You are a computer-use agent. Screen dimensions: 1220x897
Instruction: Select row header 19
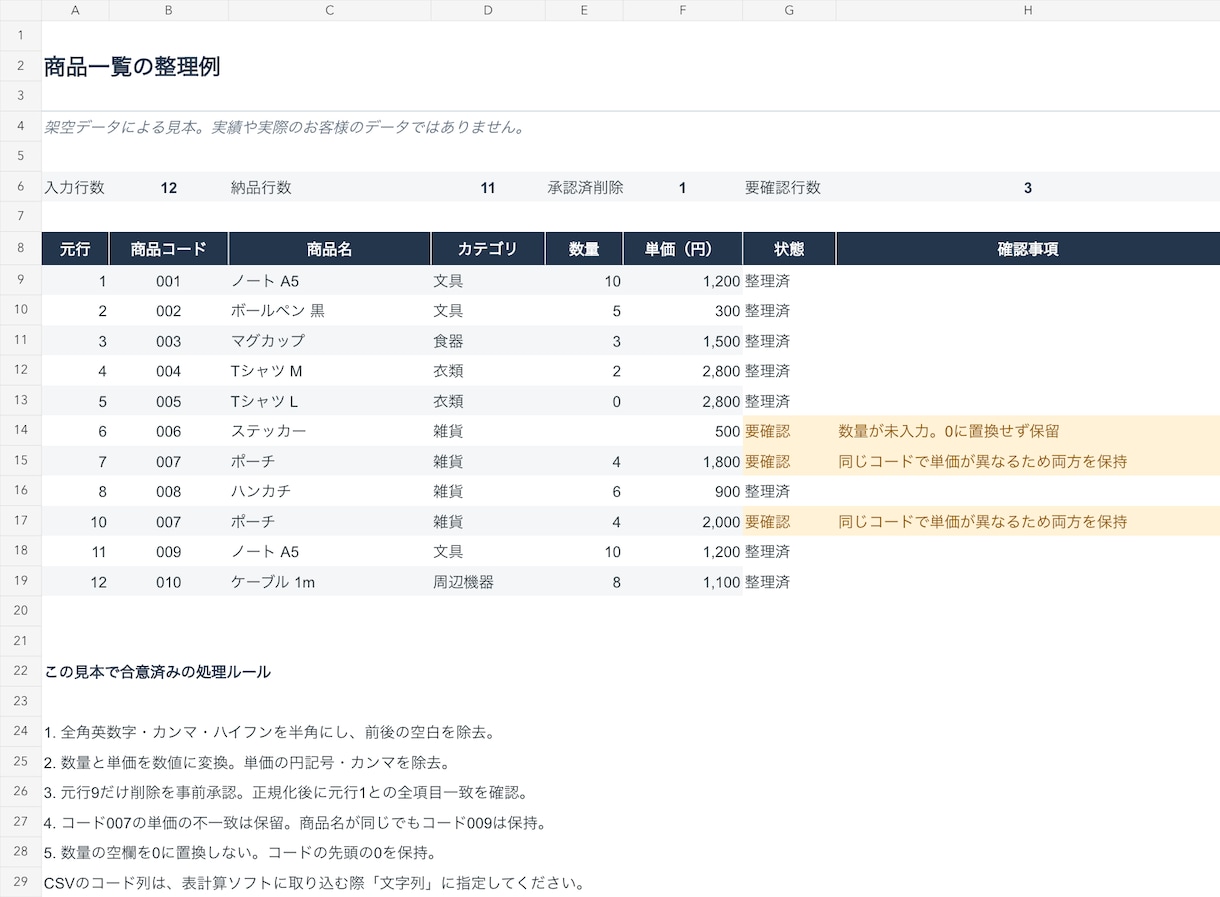(x=20, y=580)
